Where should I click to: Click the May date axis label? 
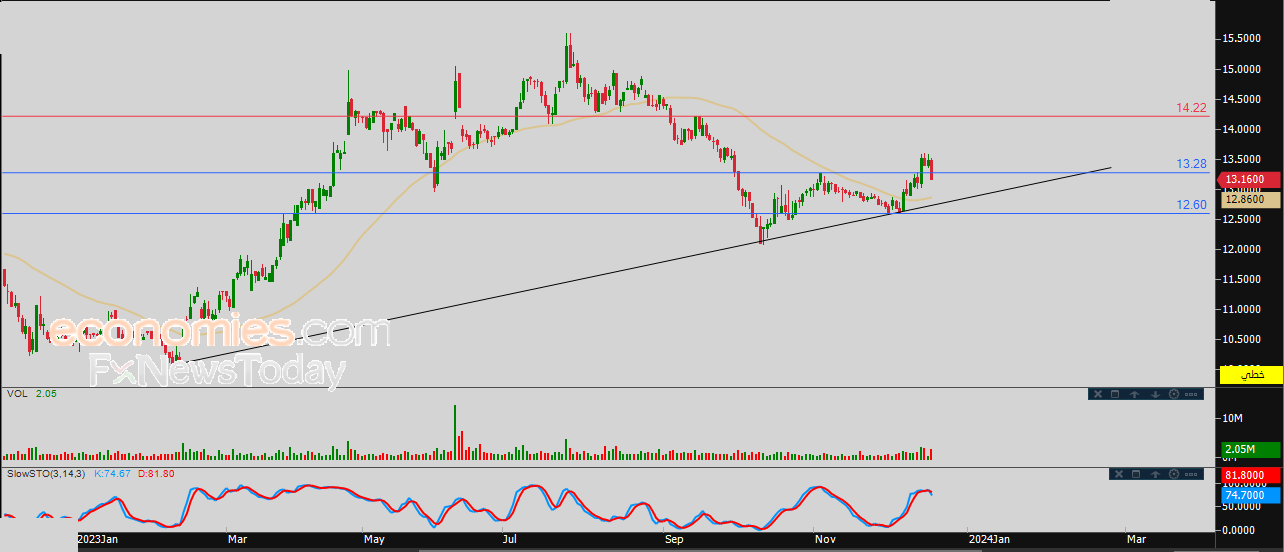(374, 540)
